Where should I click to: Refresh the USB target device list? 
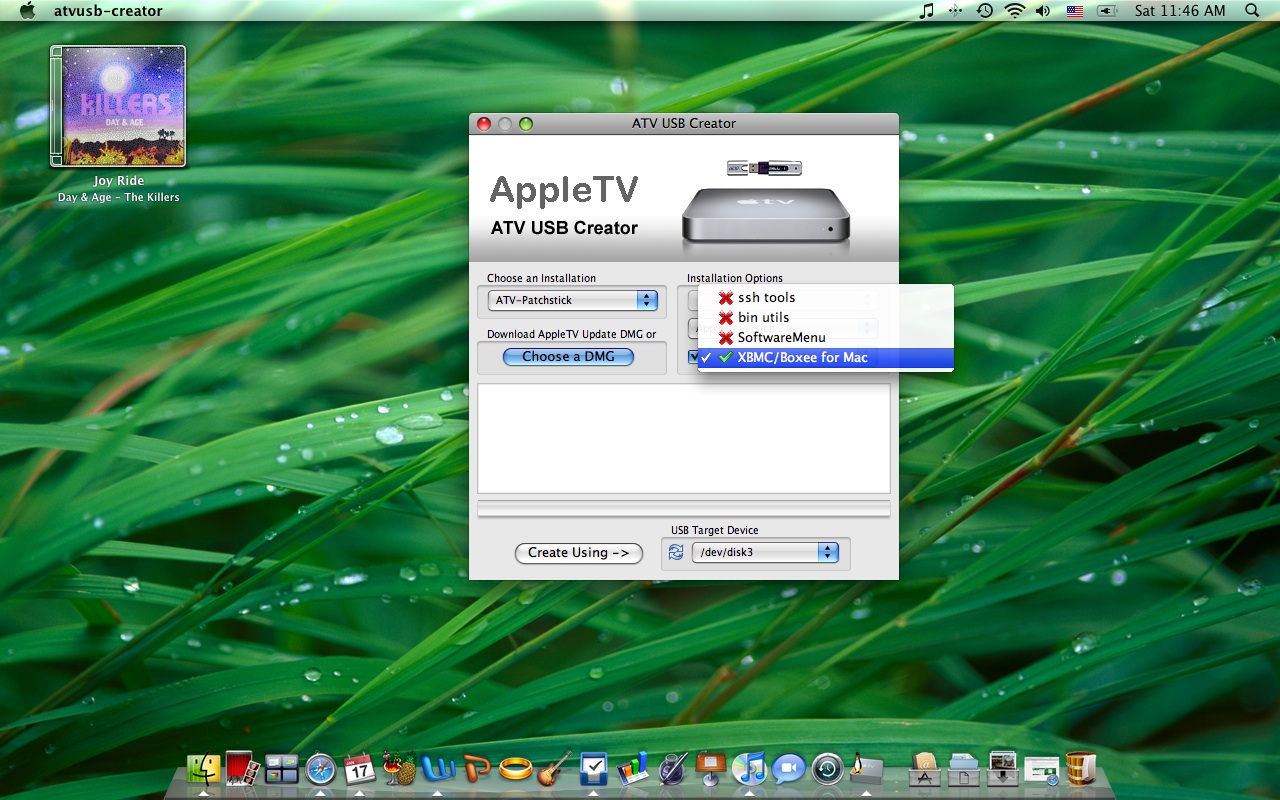coord(676,552)
